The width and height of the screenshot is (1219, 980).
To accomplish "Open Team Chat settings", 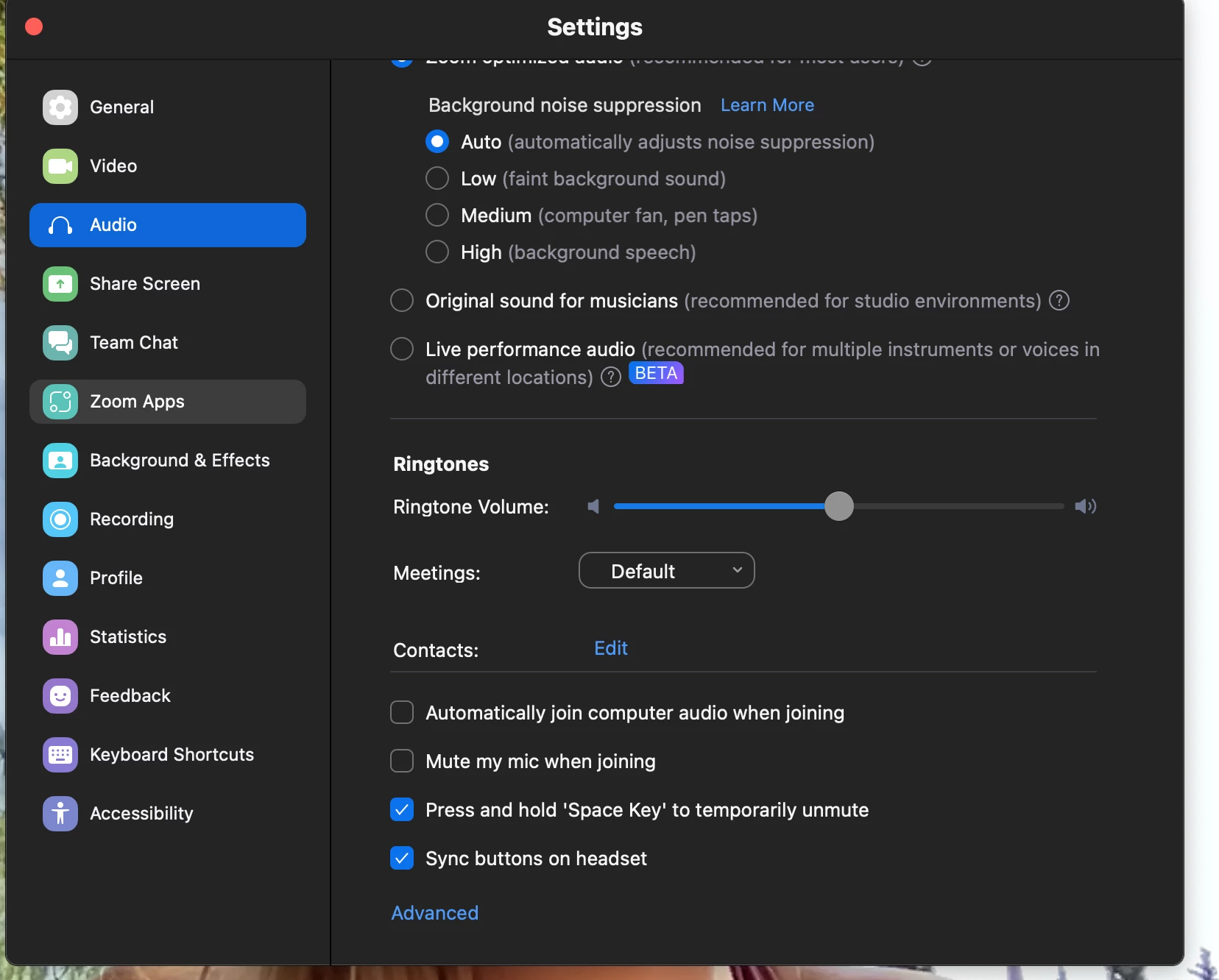I will (x=168, y=343).
